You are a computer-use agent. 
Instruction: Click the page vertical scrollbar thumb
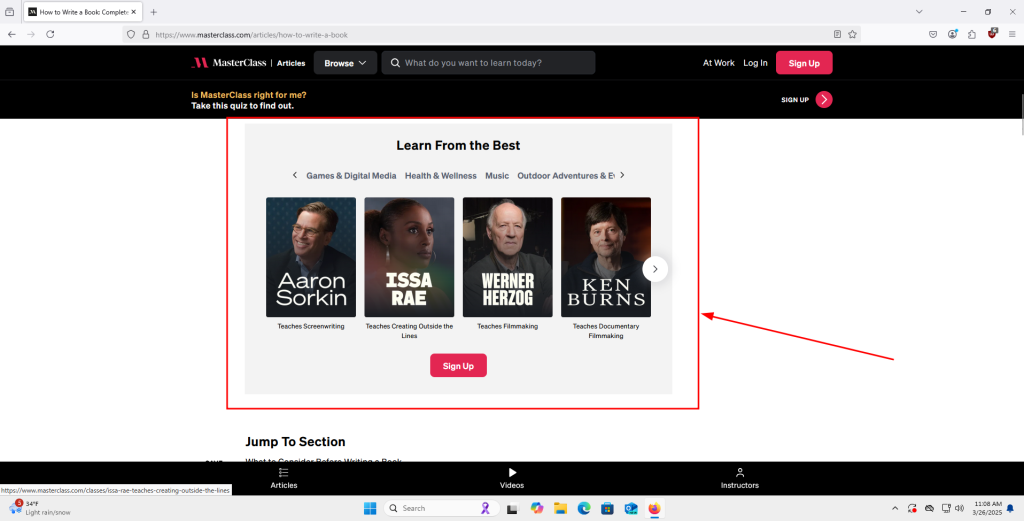(1021, 114)
